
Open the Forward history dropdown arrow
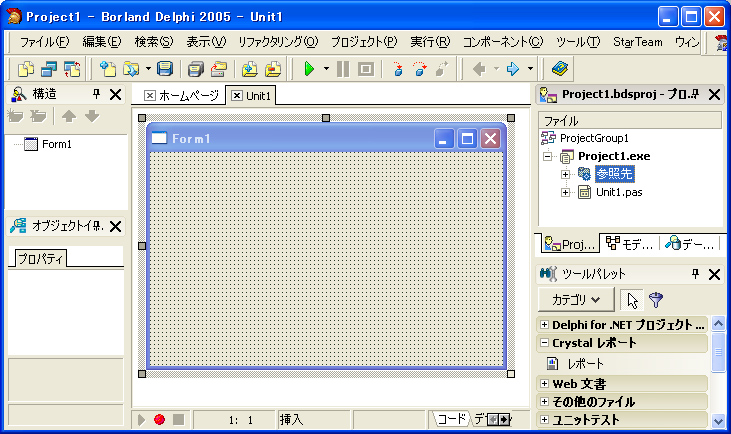click(x=530, y=69)
